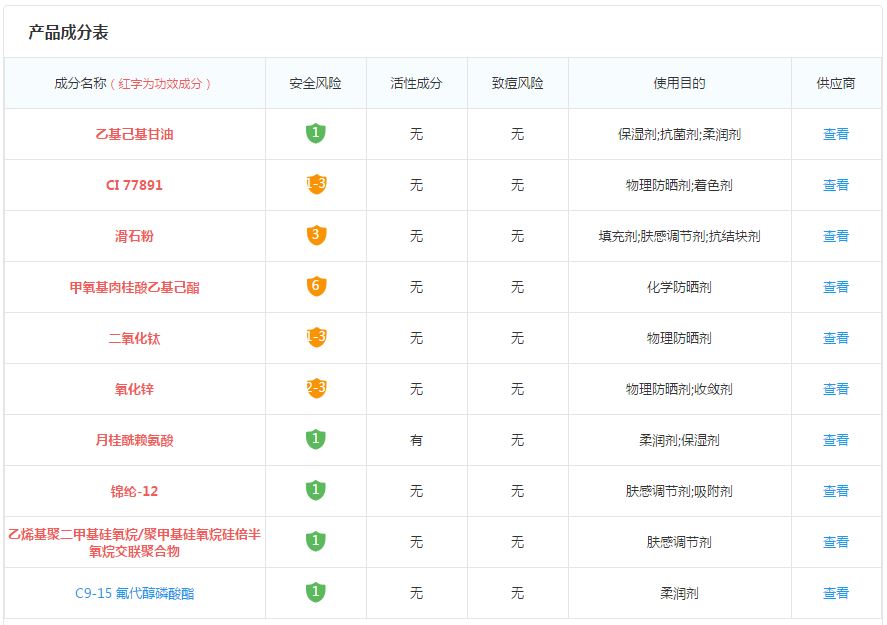887x625 pixels.
Task: Click 柔润剂;保湿剂 purpose cell
Action: pyautogui.click(x=679, y=440)
